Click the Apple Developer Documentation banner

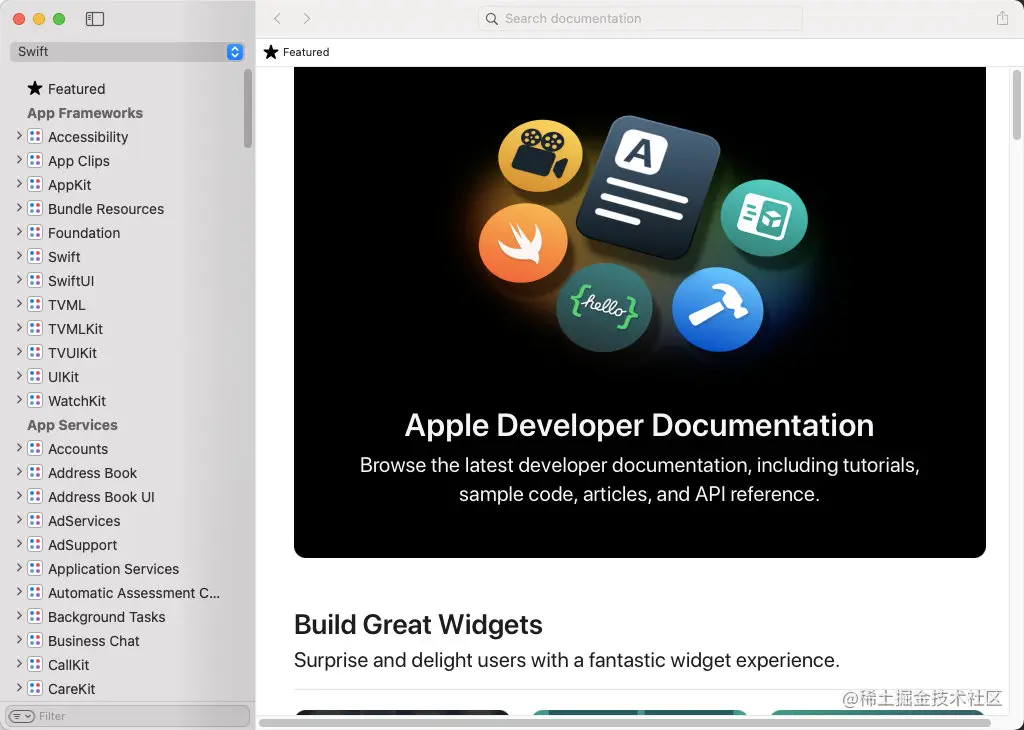[639, 312]
